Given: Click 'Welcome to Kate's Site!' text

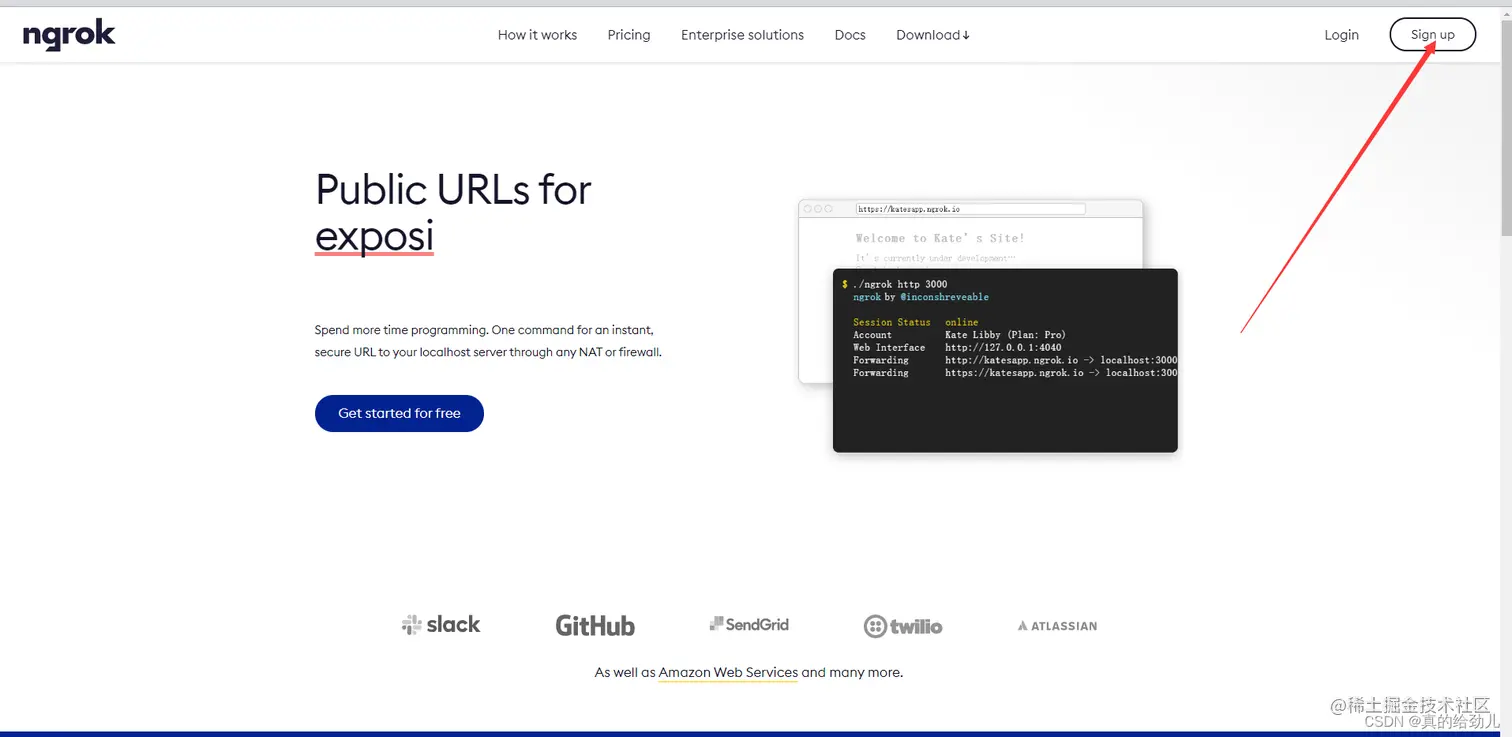Looking at the screenshot, I should [940, 238].
